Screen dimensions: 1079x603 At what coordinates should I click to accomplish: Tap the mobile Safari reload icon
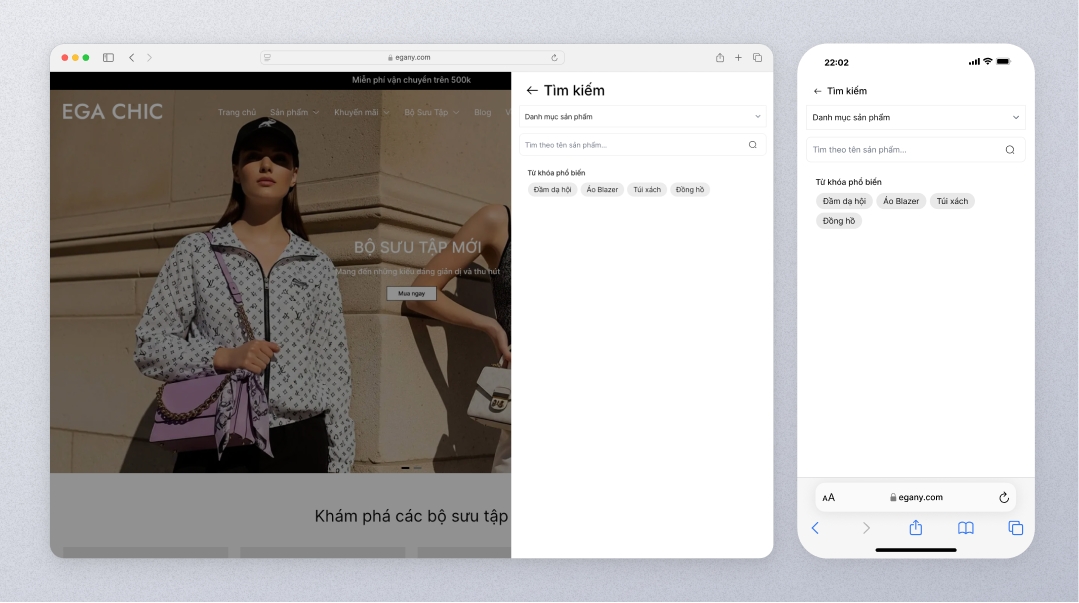click(1004, 497)
